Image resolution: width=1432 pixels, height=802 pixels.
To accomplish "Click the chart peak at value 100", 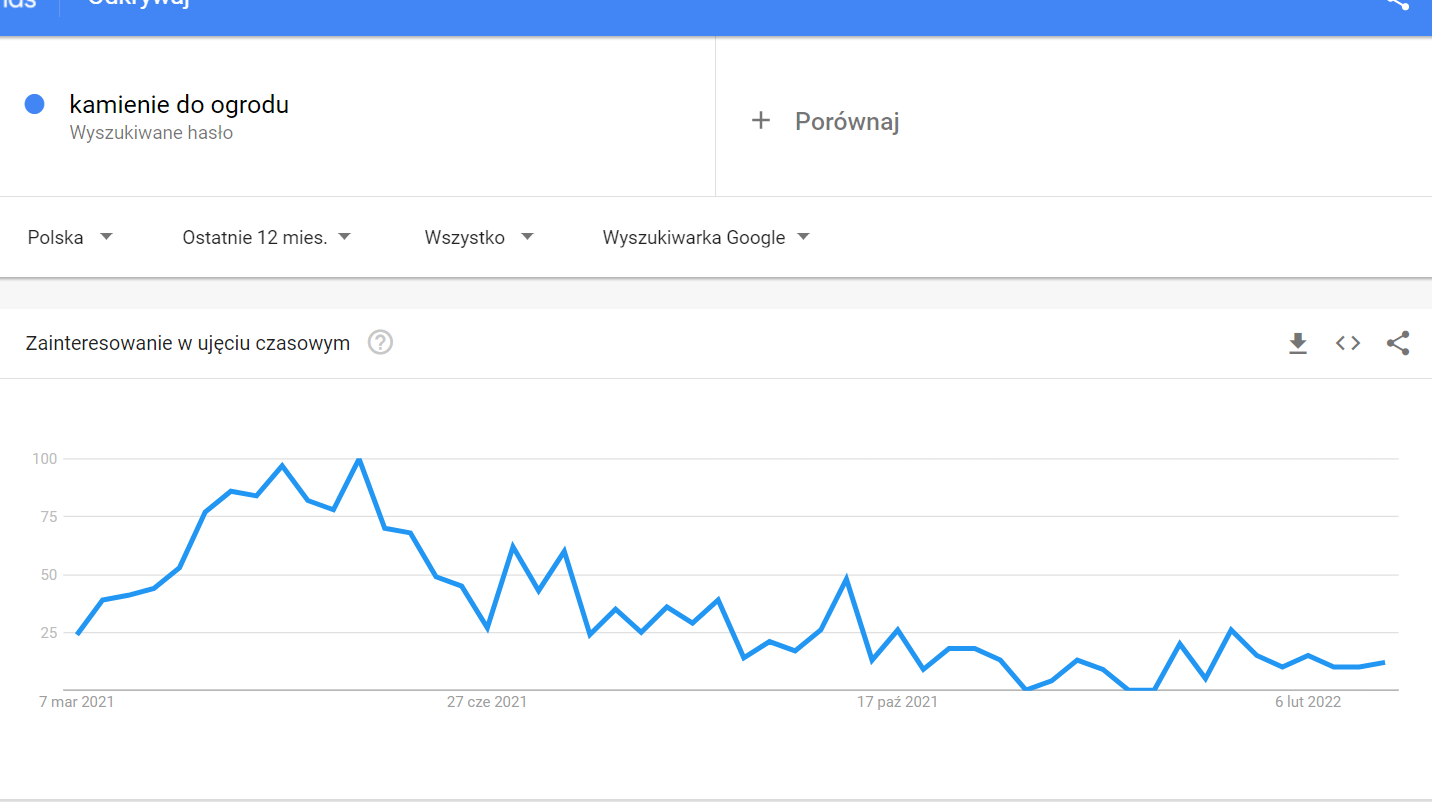I will (x=359, y=459).
